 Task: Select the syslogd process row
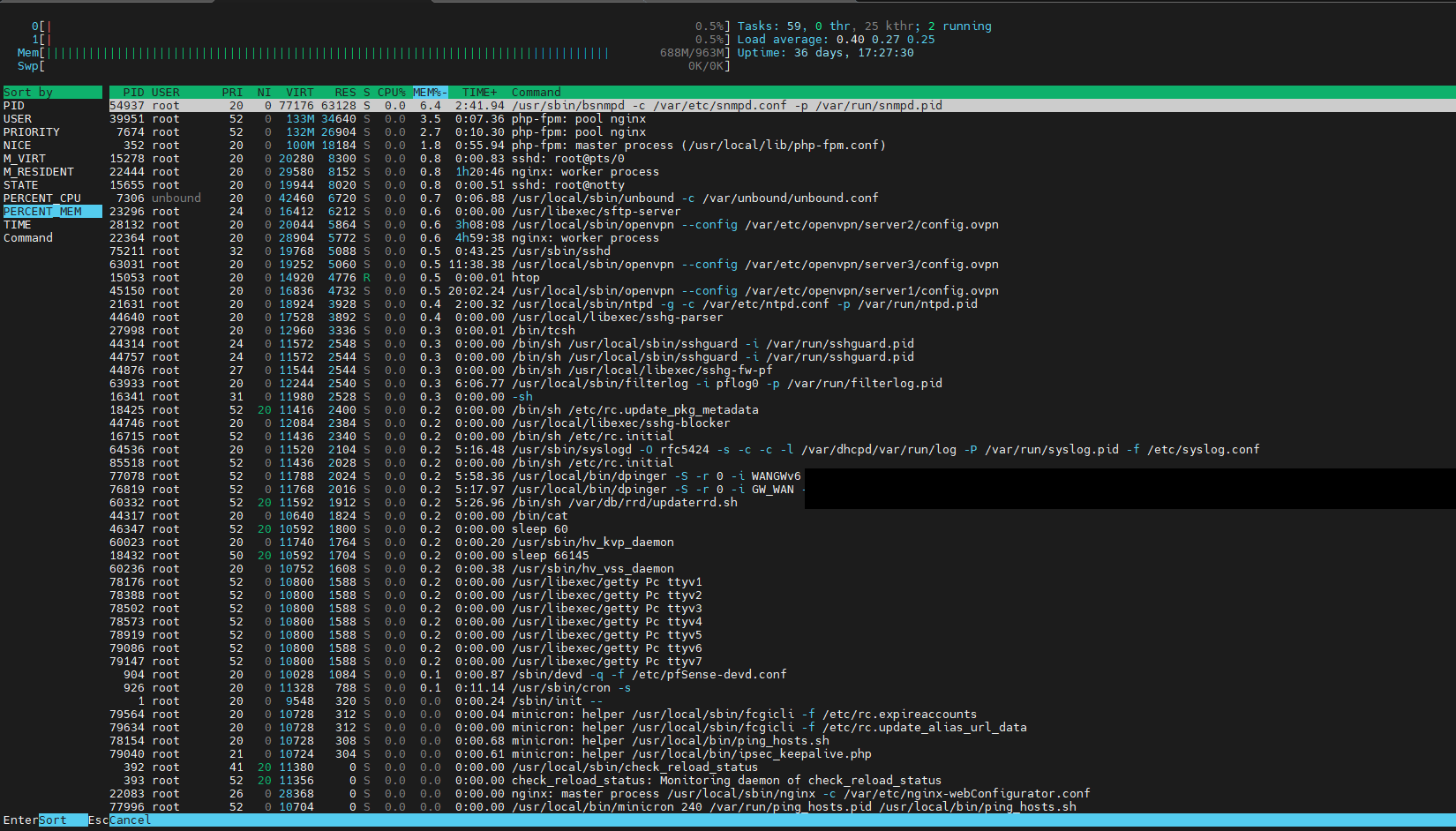(x=782, y=450)
